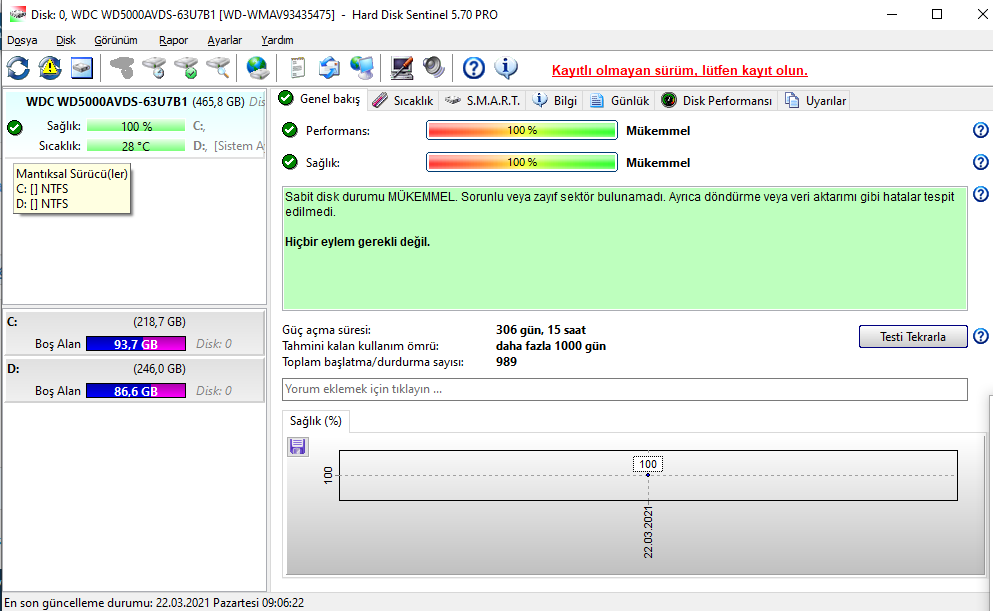Click the info speech-bubble toolbar icon
This screenshot has width=993, height=611.
[x=506, y=68]
